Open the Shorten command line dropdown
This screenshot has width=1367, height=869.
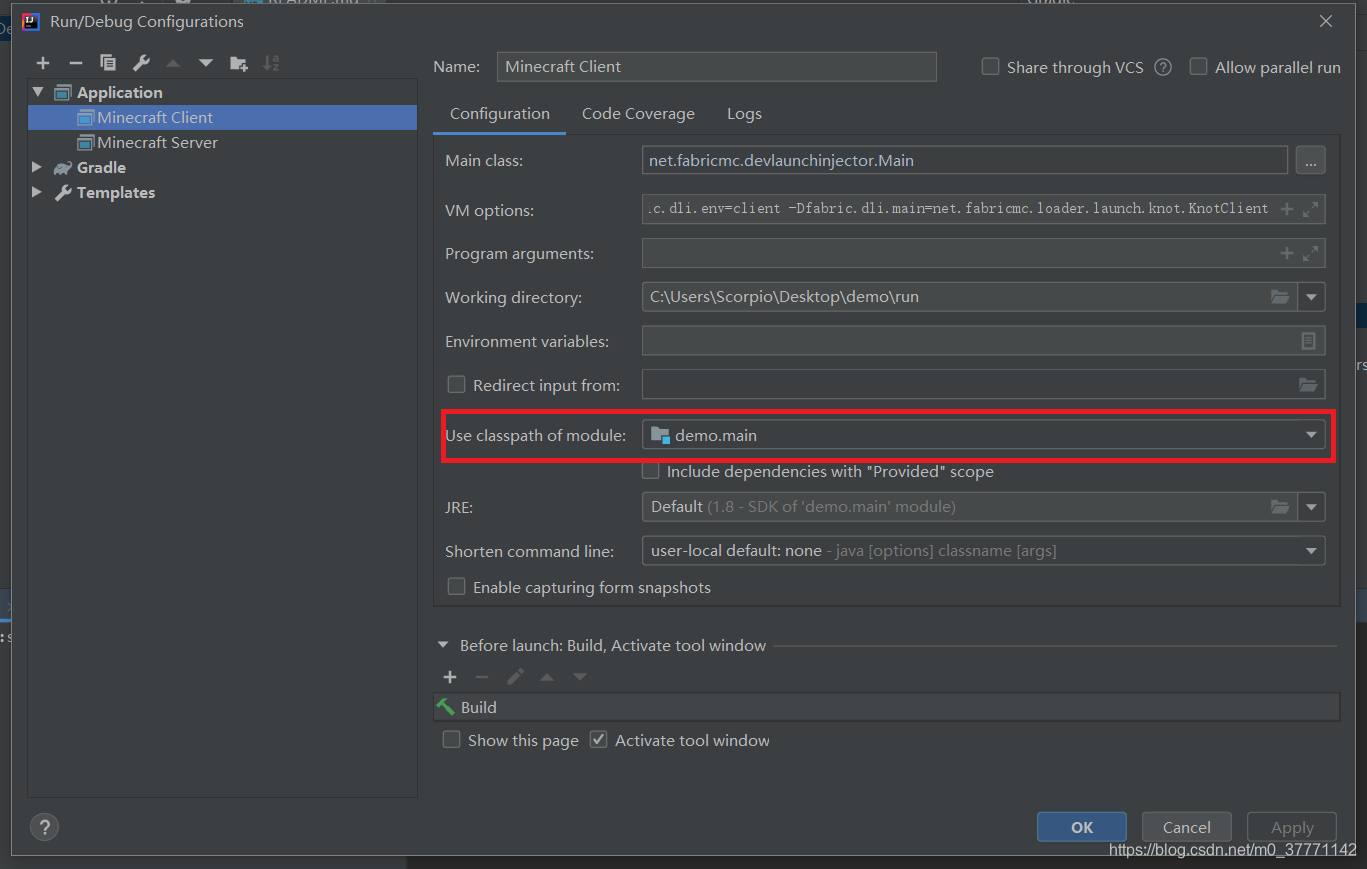point(1311,551)
